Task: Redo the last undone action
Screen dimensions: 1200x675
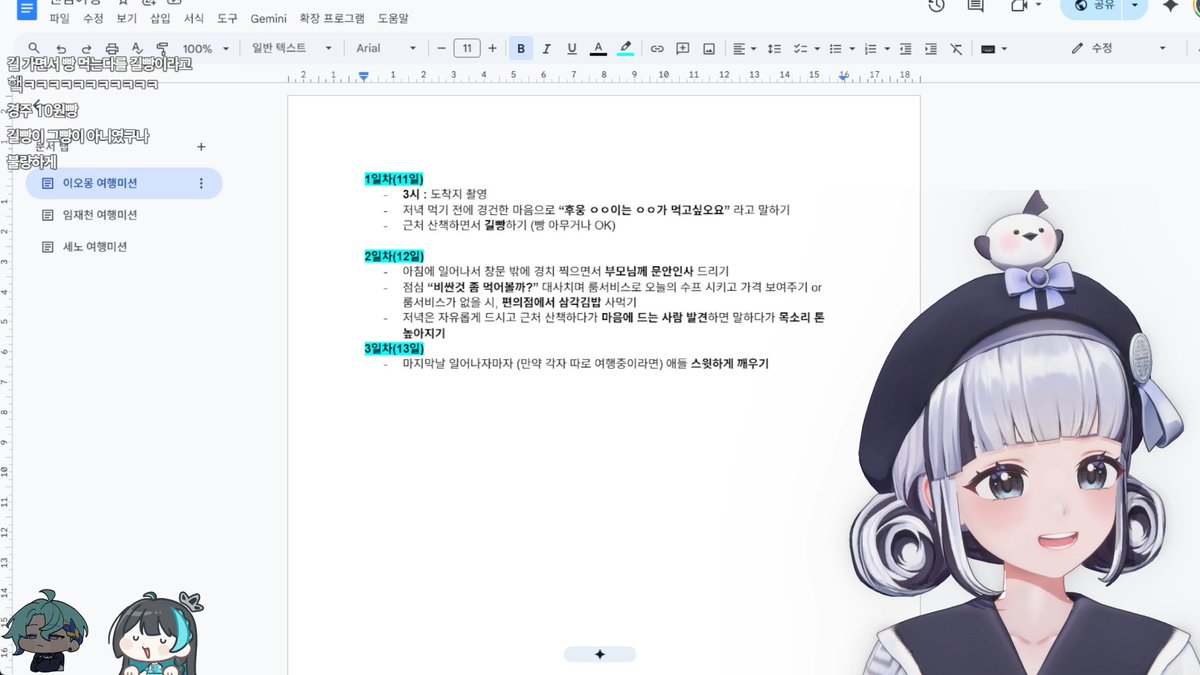Action: [86, 48]
